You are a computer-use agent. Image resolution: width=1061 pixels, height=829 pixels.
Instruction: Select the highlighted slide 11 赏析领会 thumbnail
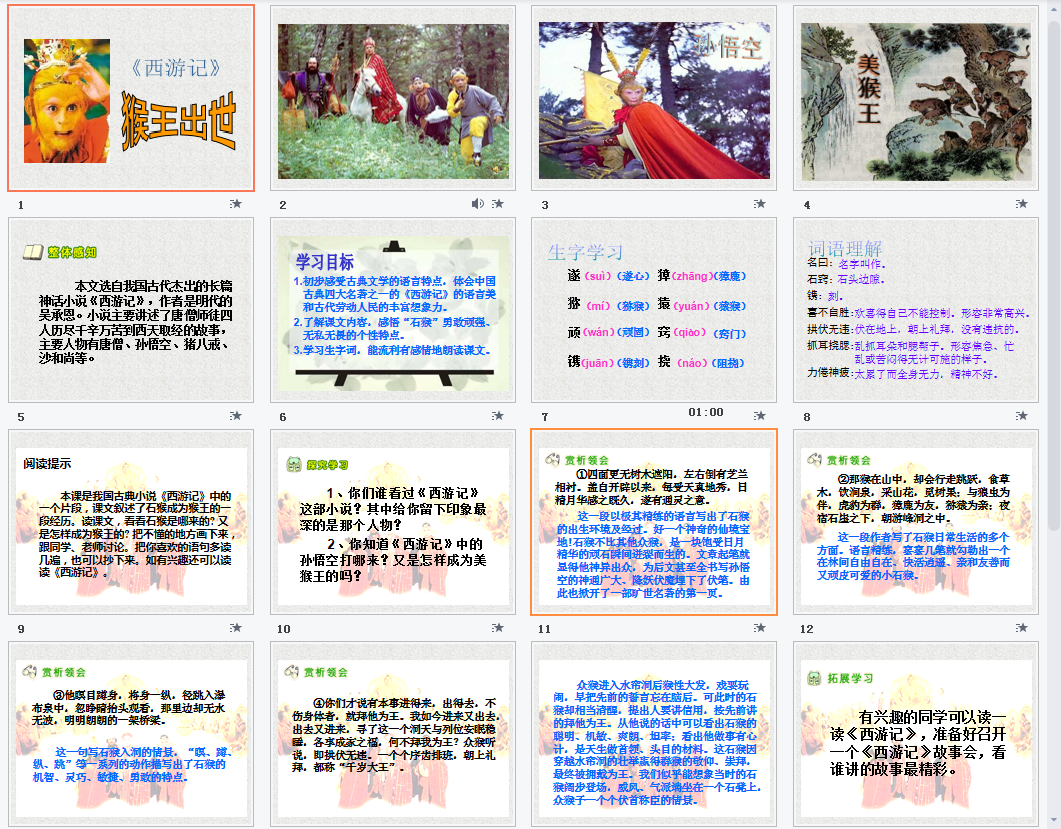[654, 522]
